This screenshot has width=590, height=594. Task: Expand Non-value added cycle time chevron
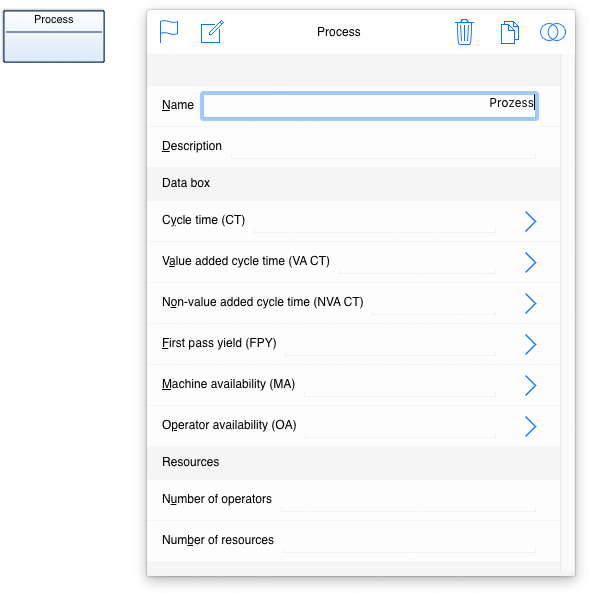(531, 303)
